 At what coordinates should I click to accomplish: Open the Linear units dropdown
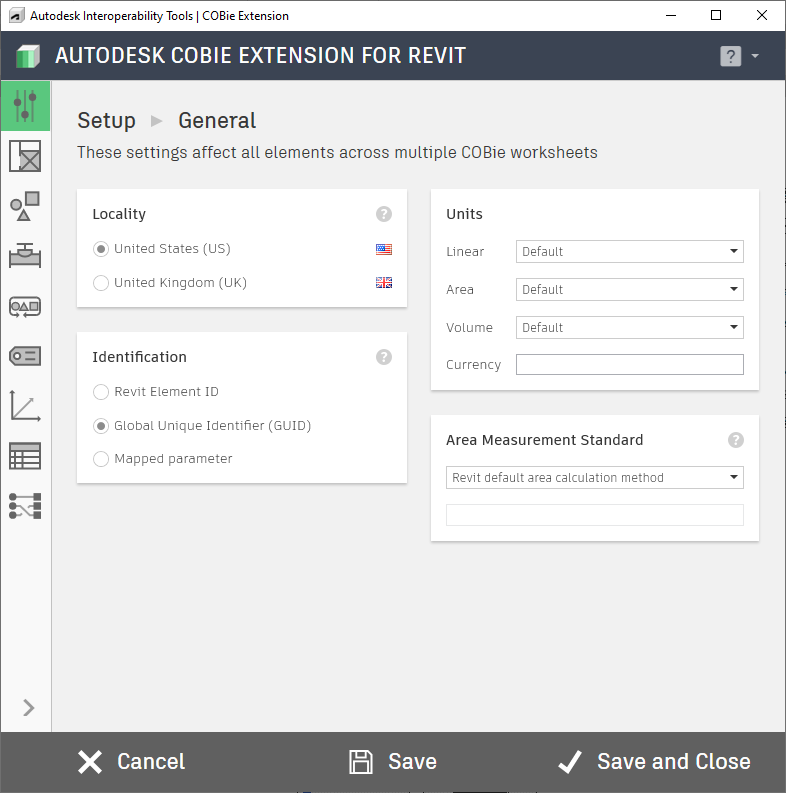click(630, 251)
